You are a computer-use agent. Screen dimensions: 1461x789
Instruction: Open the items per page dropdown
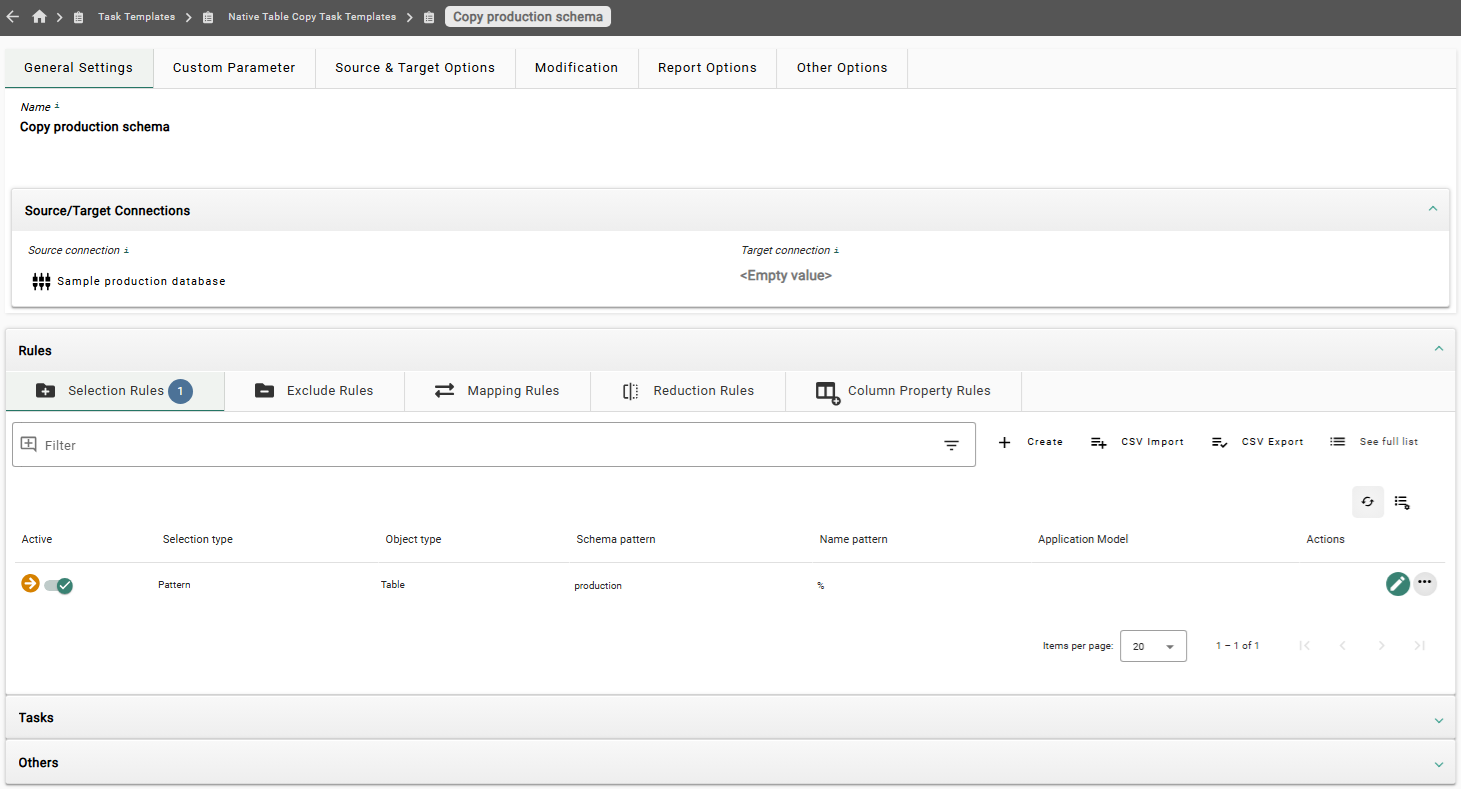point(1153,645)
